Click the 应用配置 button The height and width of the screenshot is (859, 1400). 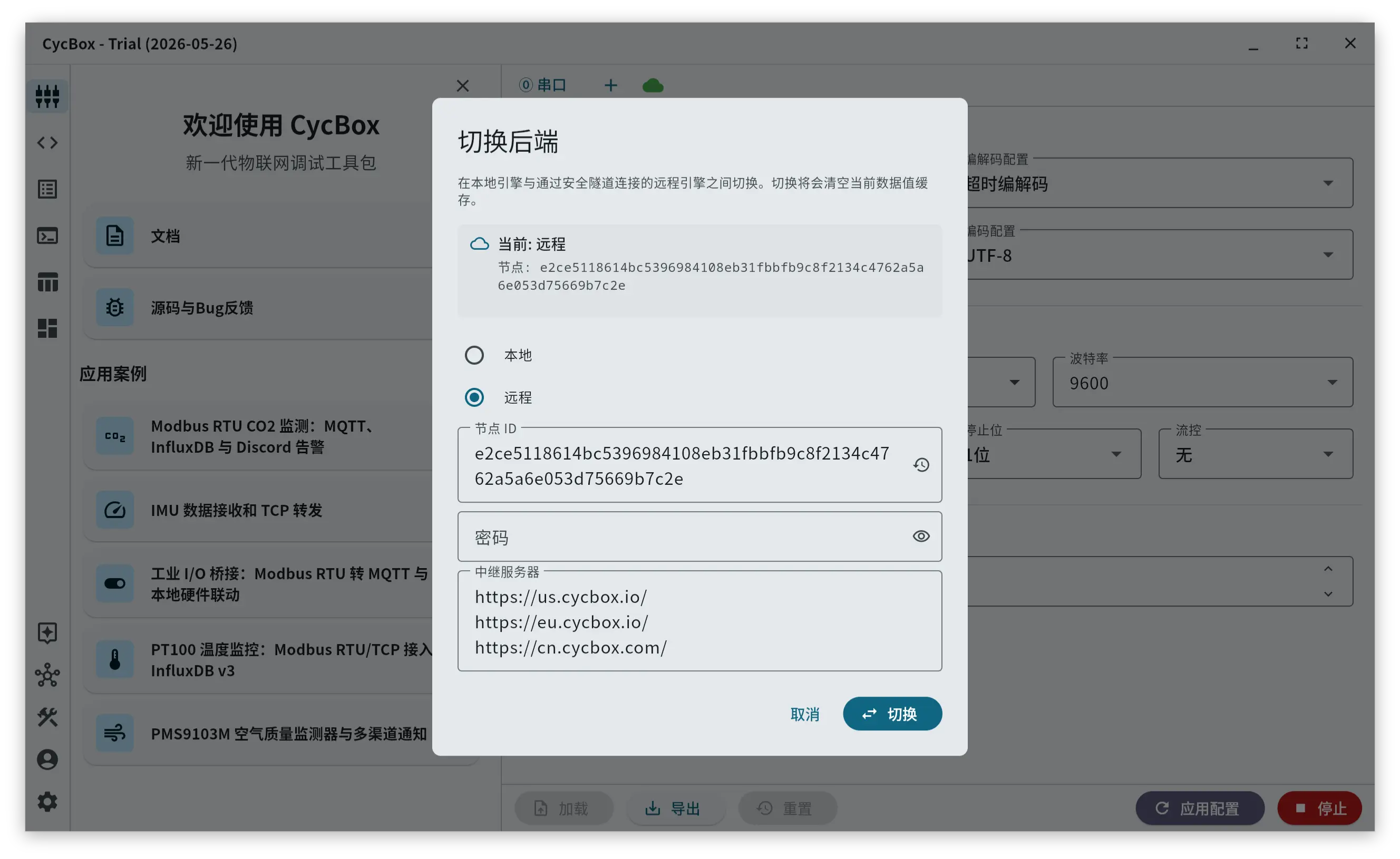pyautogui.click(x=1199, y=808)
